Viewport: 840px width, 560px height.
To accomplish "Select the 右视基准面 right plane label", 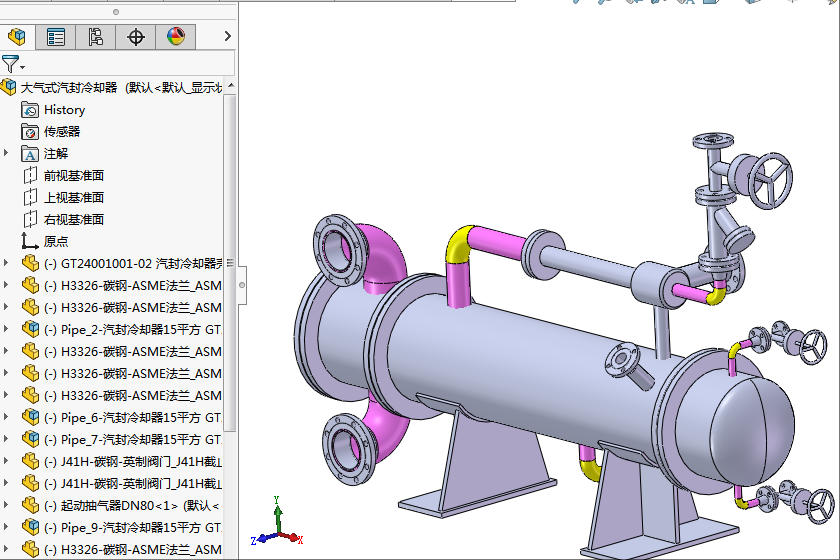I will point(74,220).
